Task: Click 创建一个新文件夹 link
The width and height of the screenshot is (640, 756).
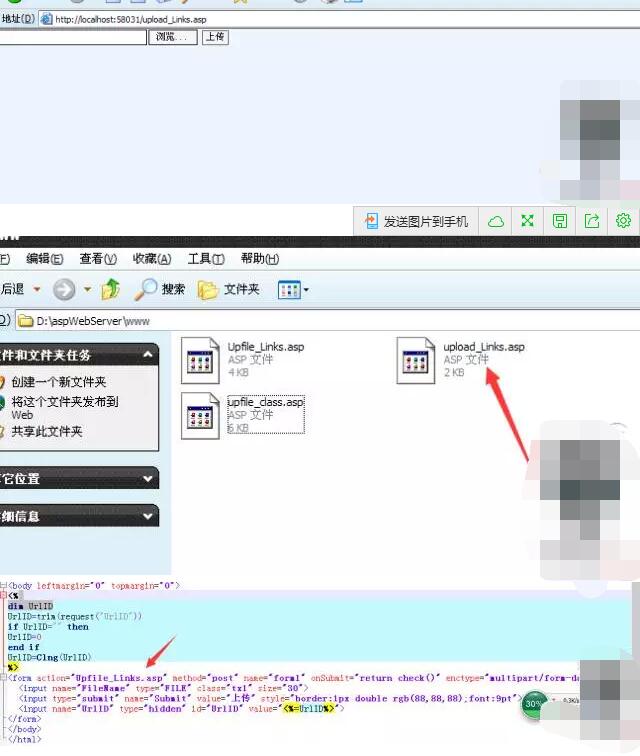Action: [59, 382]
